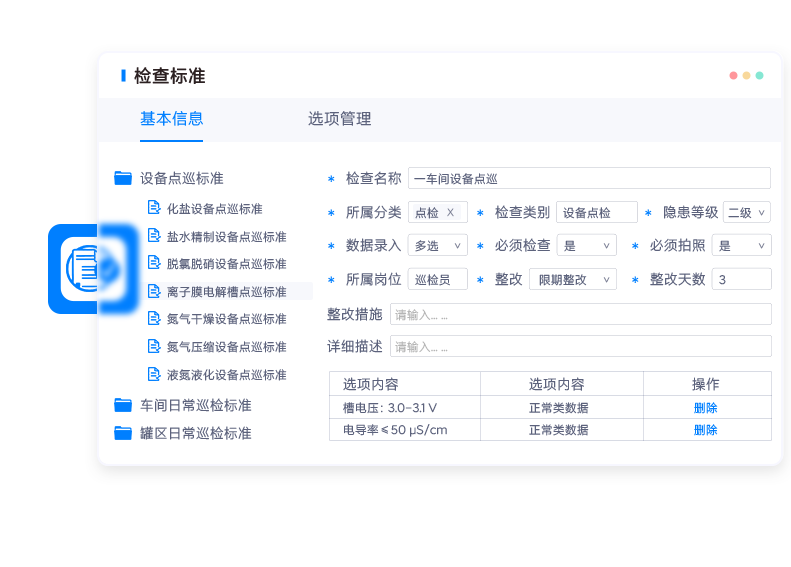The width and height of the screenshot is (791, 567).
Task: Click document icon beside 化盐设备点巡标准
Action: [x=154, y=208]
